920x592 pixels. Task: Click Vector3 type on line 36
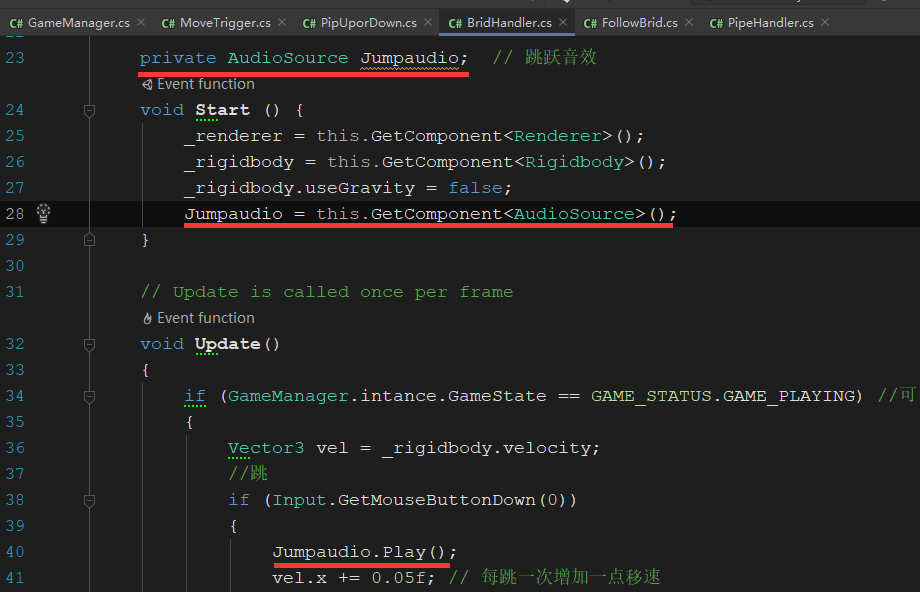pos(266,448)
